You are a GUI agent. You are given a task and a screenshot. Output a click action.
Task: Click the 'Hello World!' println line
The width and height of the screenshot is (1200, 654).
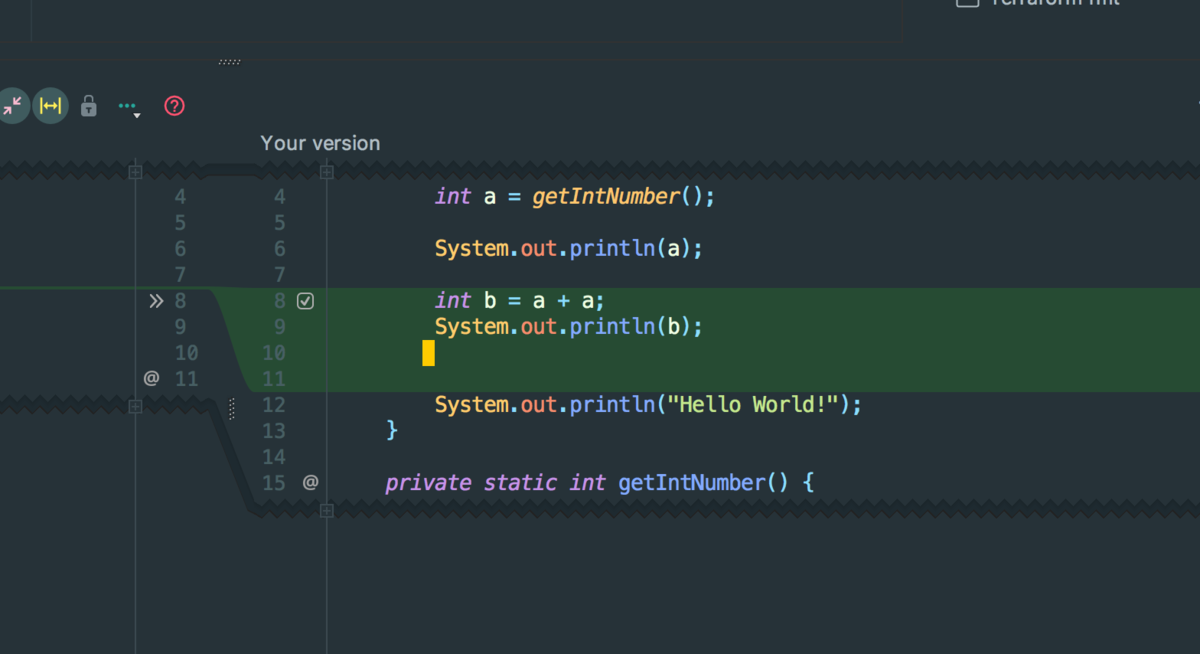(648, 405)
